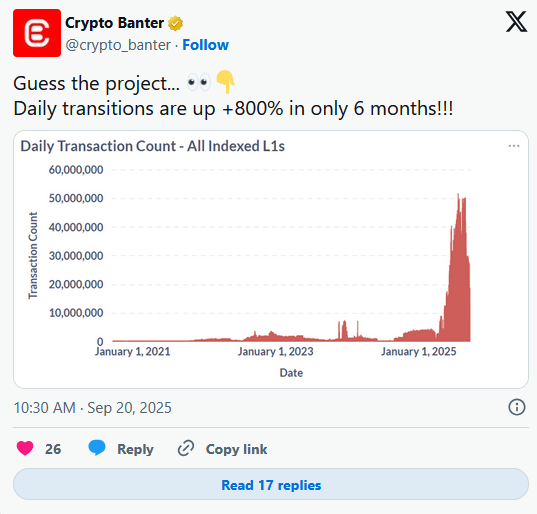Click the @crypto_banter handle
This screenshot has height=514, width=537.
tap(118, 45)
